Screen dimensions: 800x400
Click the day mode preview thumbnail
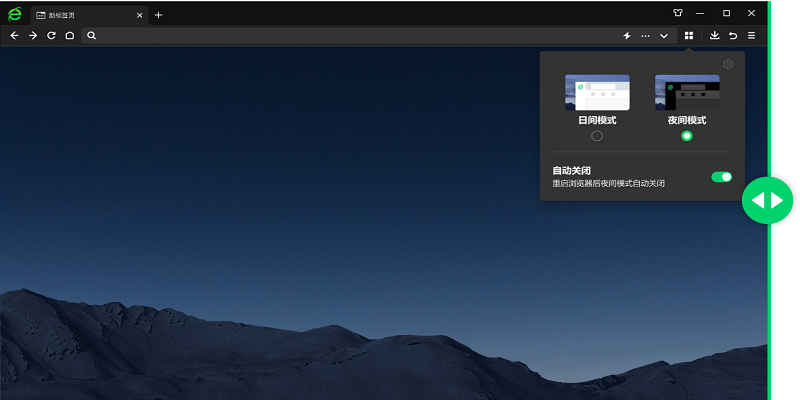pos(597,92)
